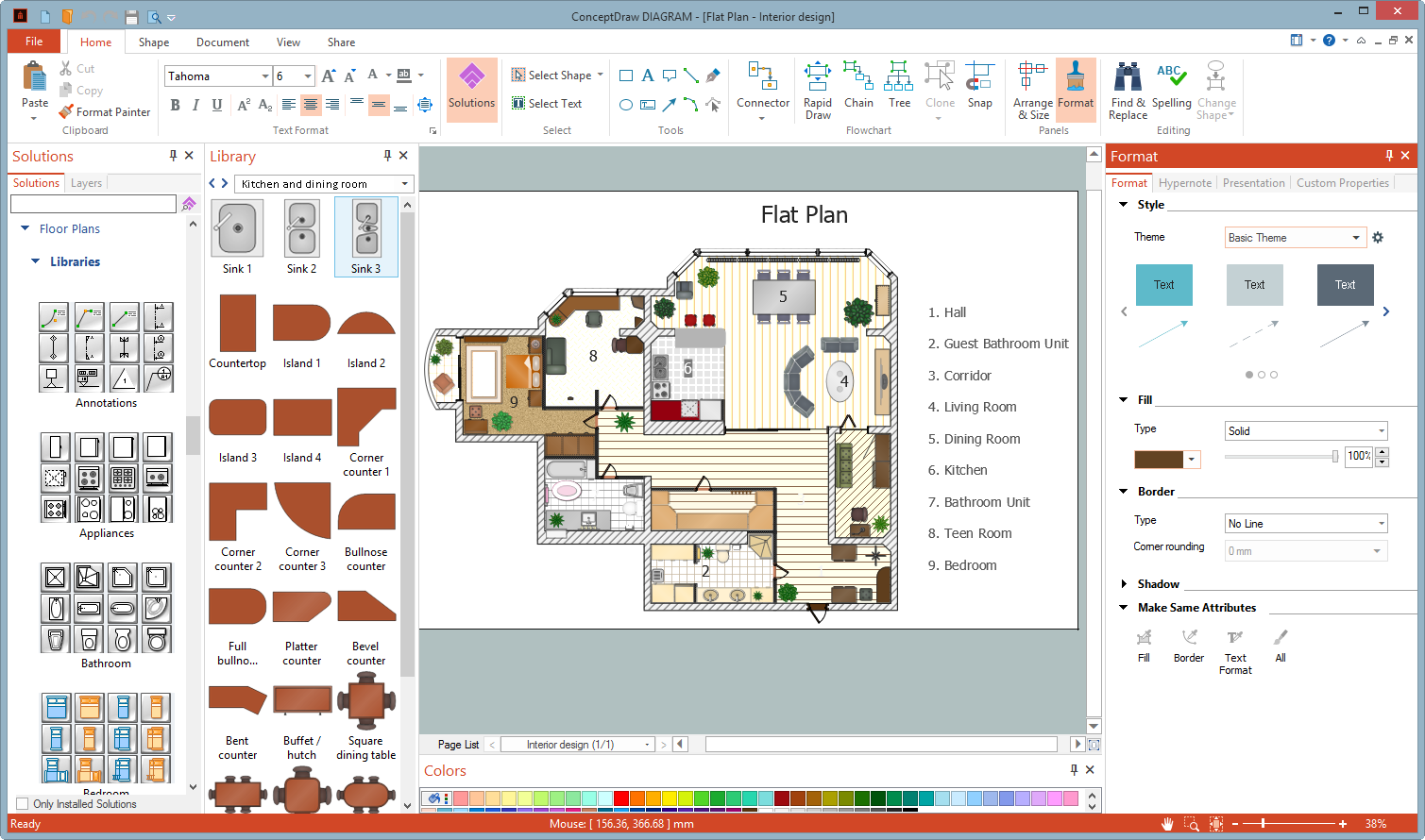Toggle bold text formatting
The width and height of the screenshot is (1425, 840).
click(x=175, y=105)
